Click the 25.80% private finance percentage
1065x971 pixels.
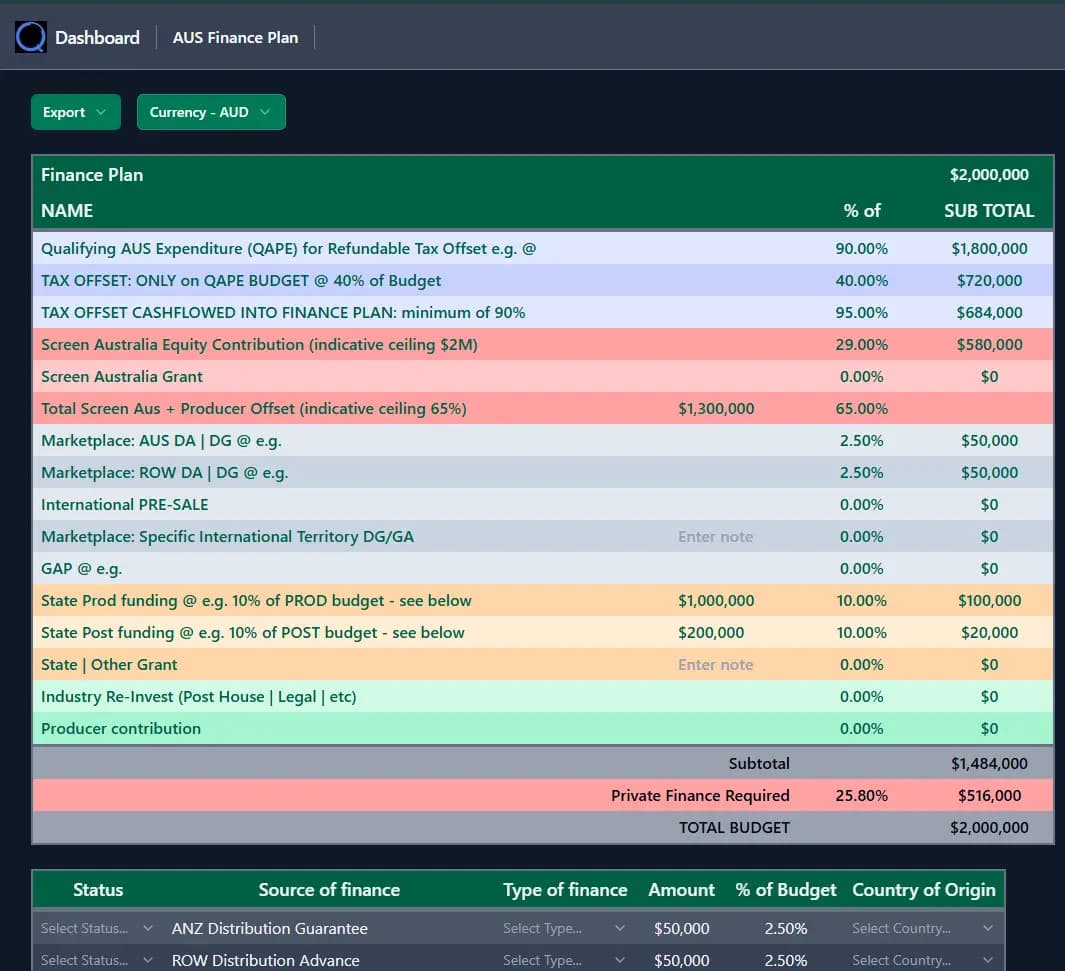861,795
